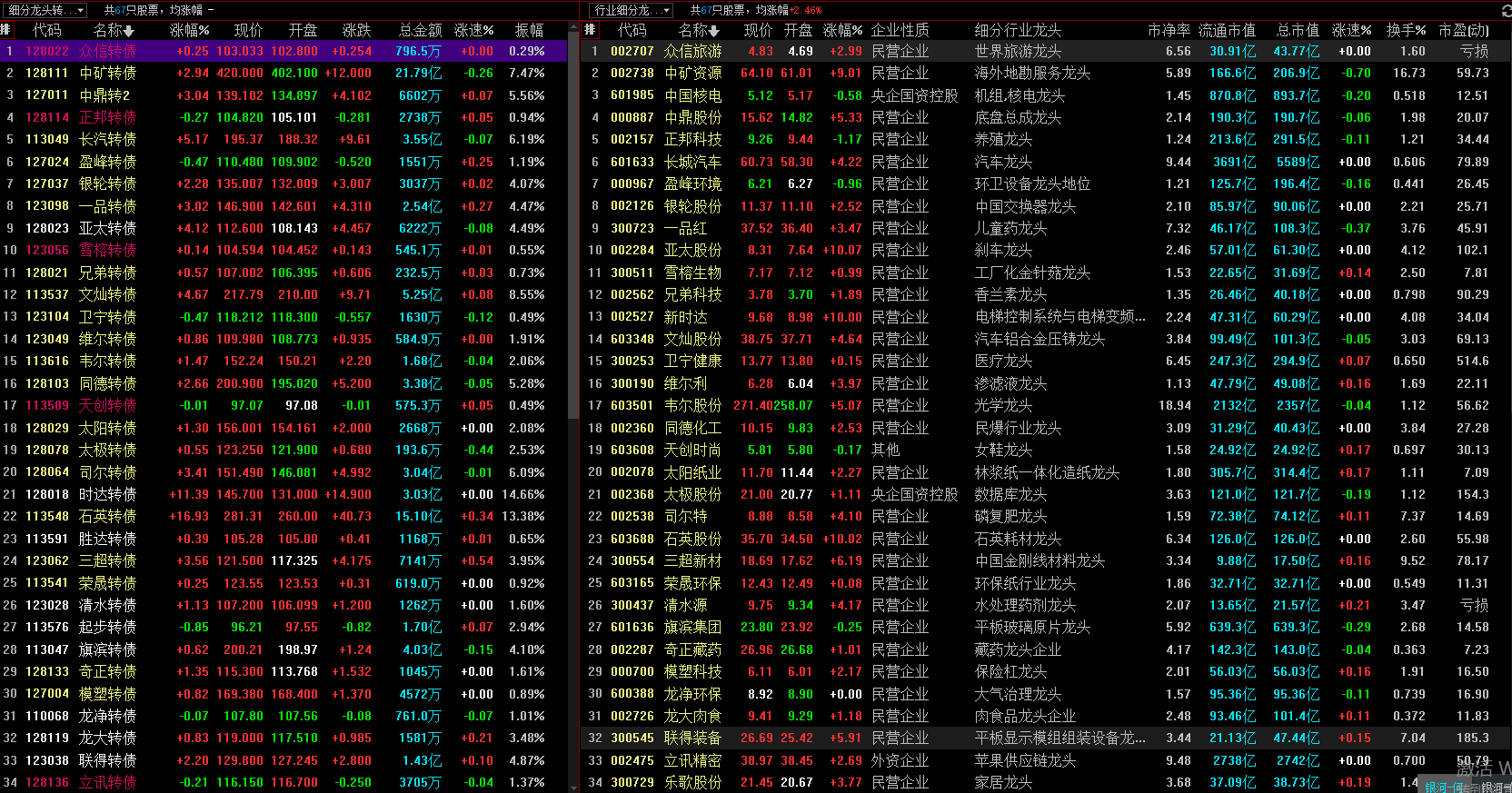Click the 立讯精密 stock name
This screenshot has height=793, width=1512.
(692, 760)
